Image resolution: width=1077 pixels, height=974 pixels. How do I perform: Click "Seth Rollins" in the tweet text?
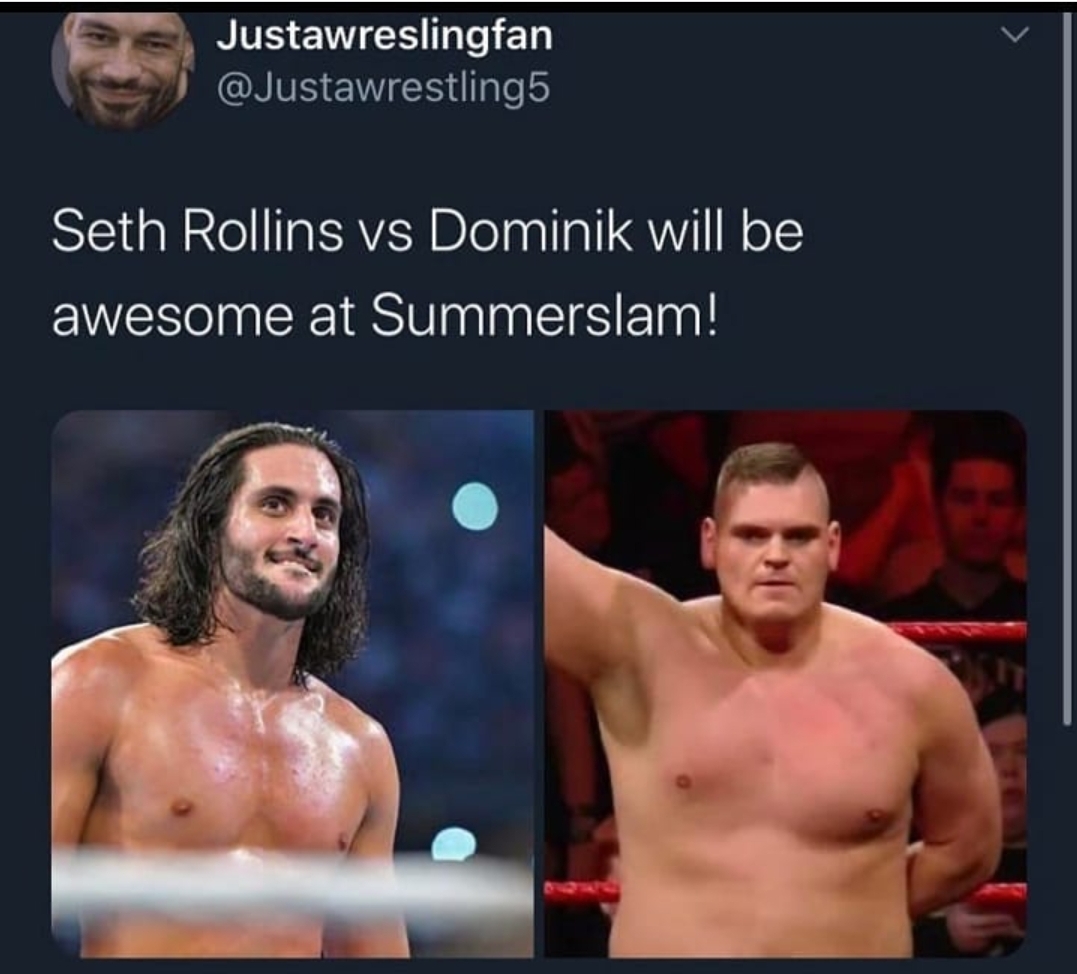tap(197, 231)
